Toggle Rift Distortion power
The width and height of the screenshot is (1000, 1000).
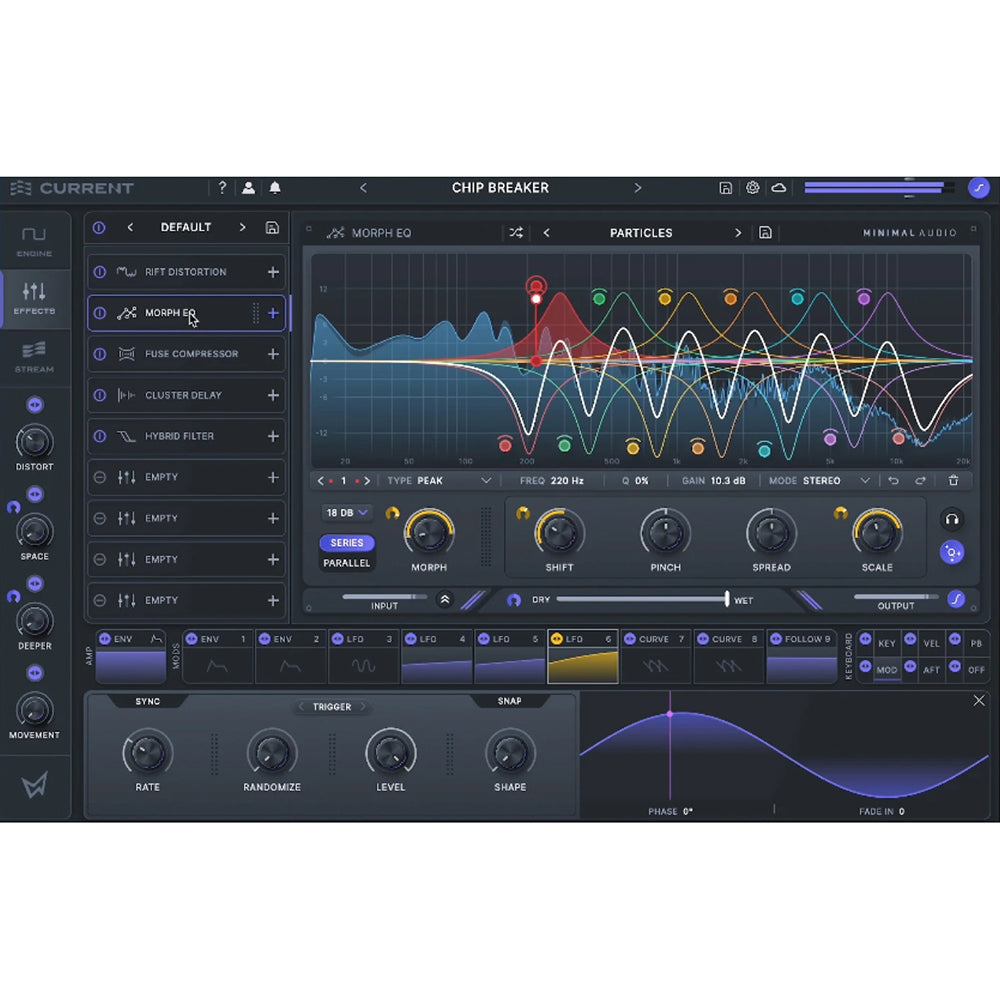tap(100, 272)
